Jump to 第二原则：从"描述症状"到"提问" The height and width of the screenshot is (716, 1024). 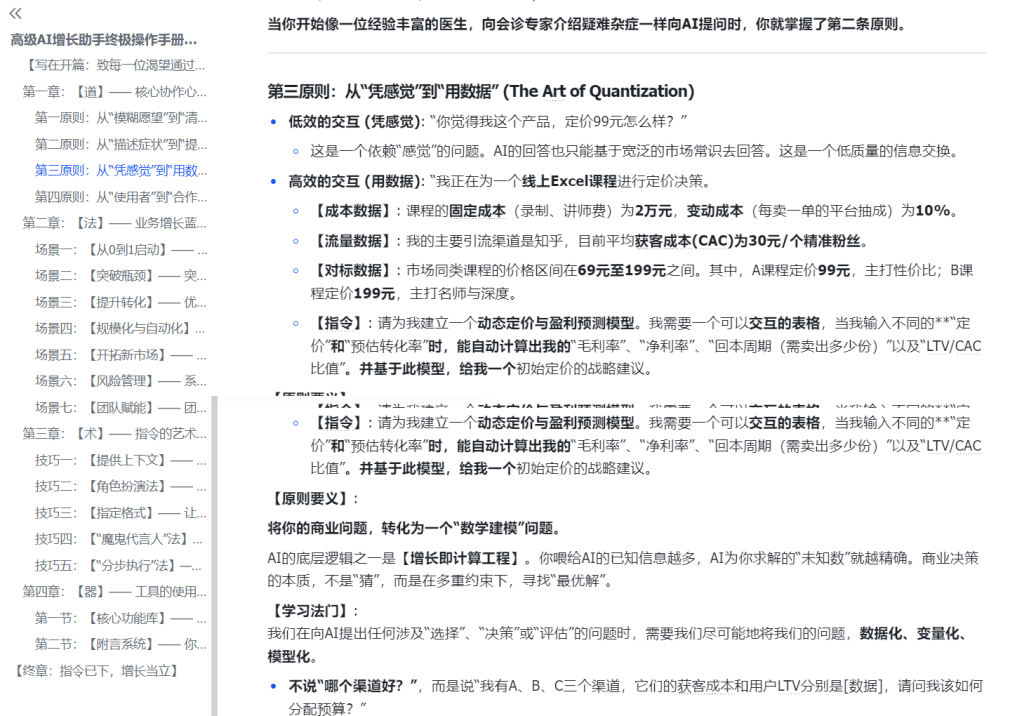click(114, 142)
